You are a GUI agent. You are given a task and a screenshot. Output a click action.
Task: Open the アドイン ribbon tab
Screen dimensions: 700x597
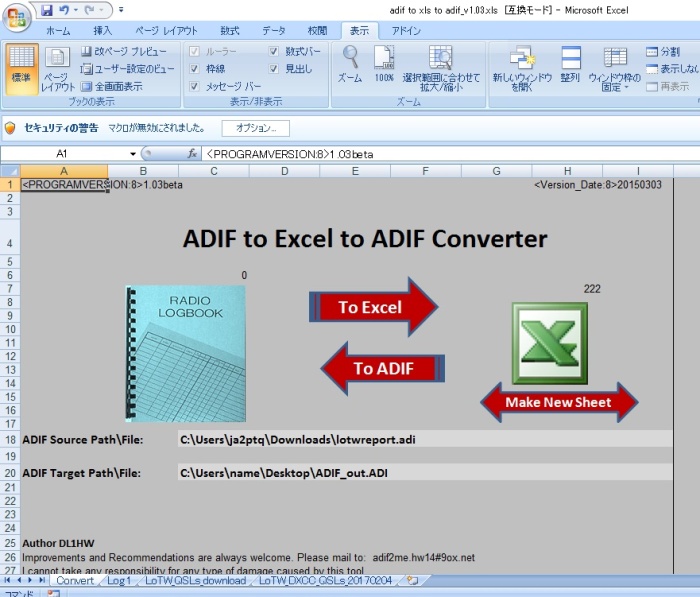coord(406,30)
